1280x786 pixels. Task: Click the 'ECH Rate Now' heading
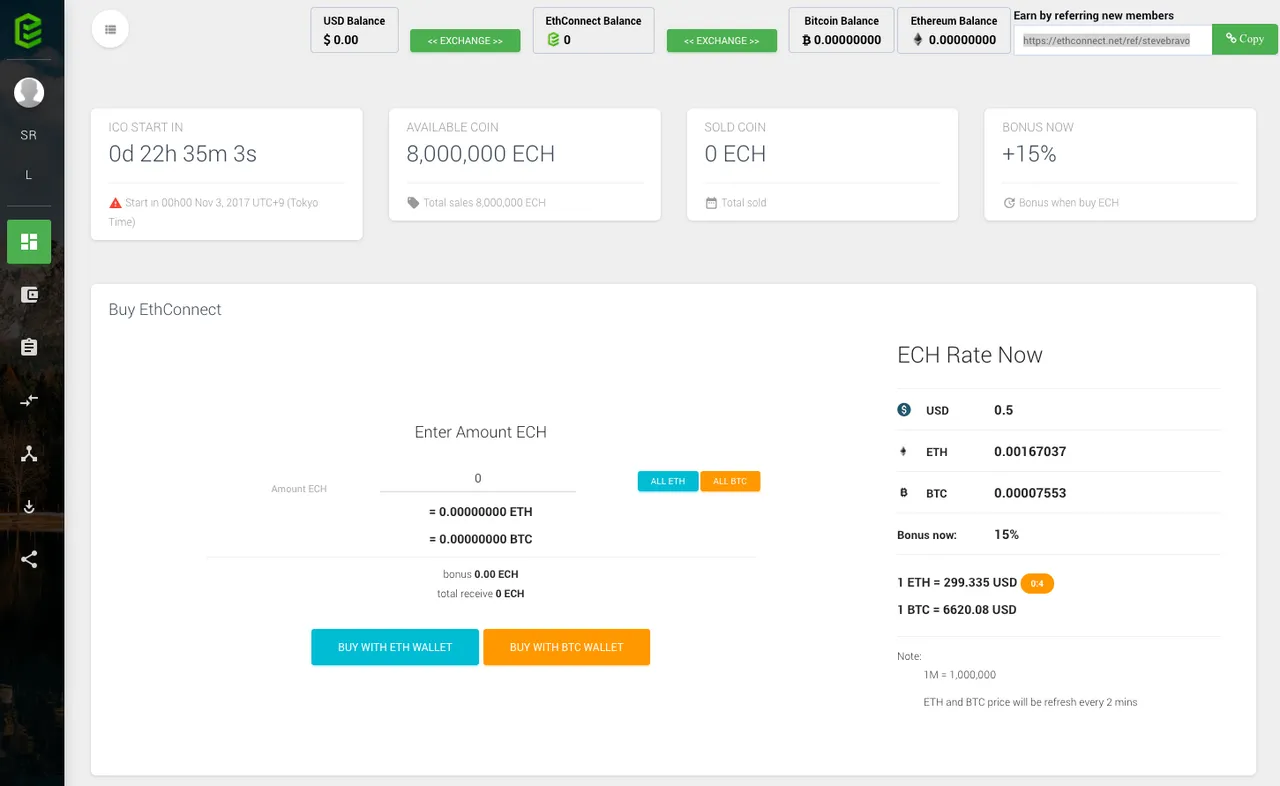tap(970, 355)
